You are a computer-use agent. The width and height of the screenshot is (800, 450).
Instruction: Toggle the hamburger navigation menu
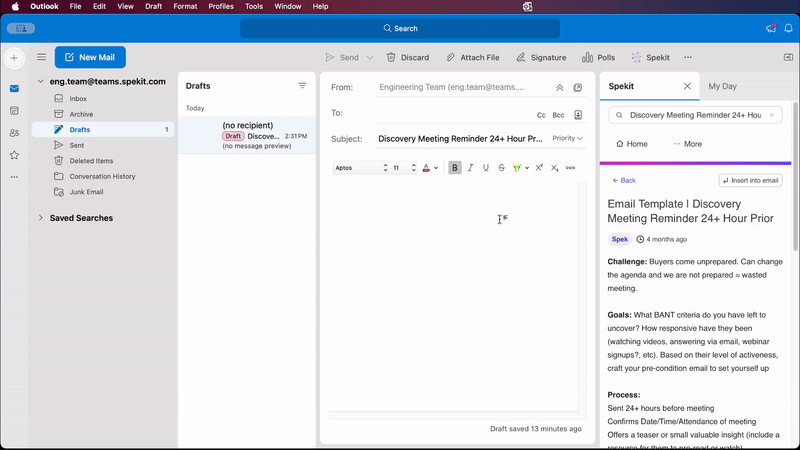point(41,57)
